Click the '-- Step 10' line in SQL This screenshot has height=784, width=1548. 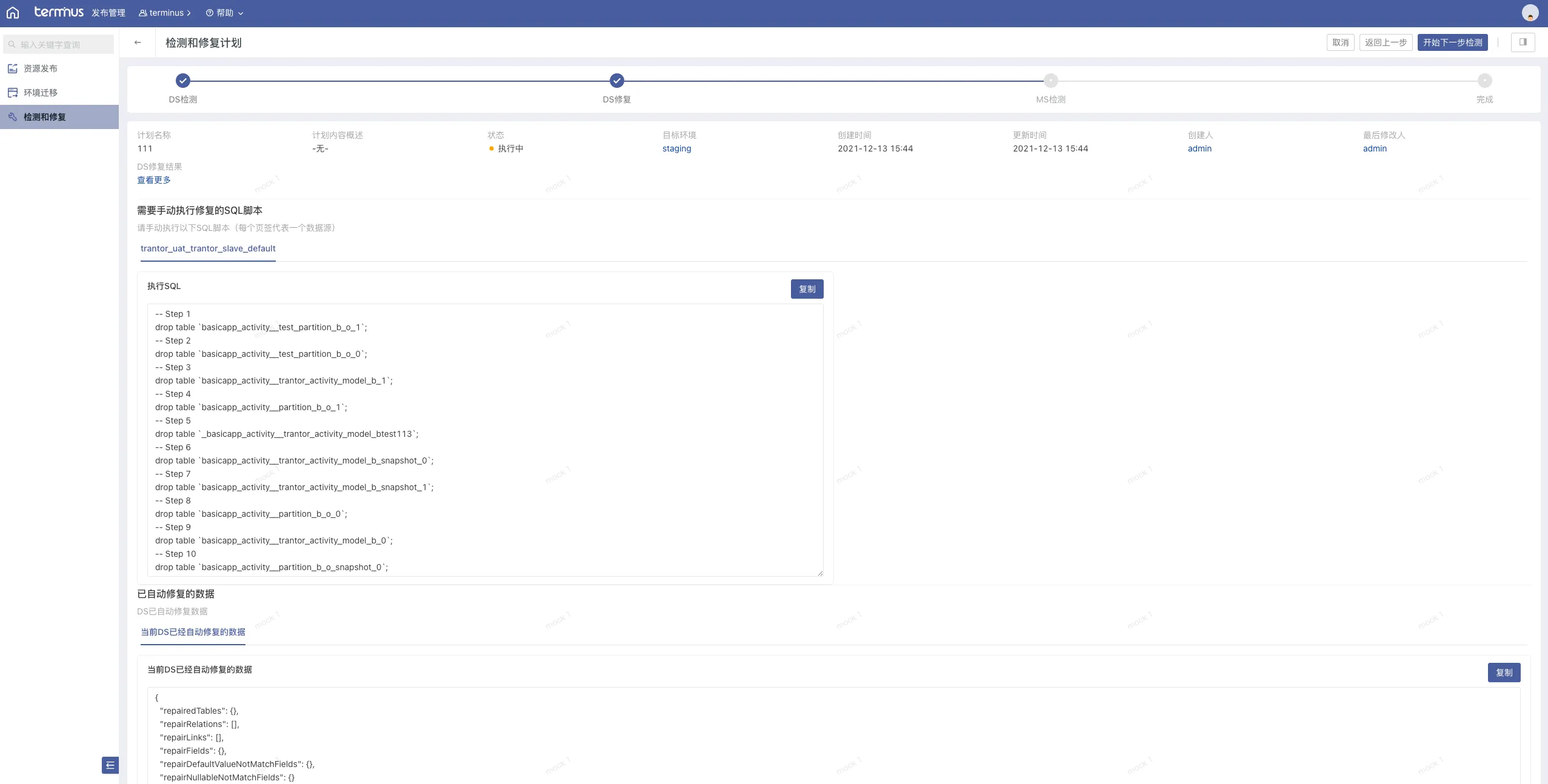tap(176, 554)
